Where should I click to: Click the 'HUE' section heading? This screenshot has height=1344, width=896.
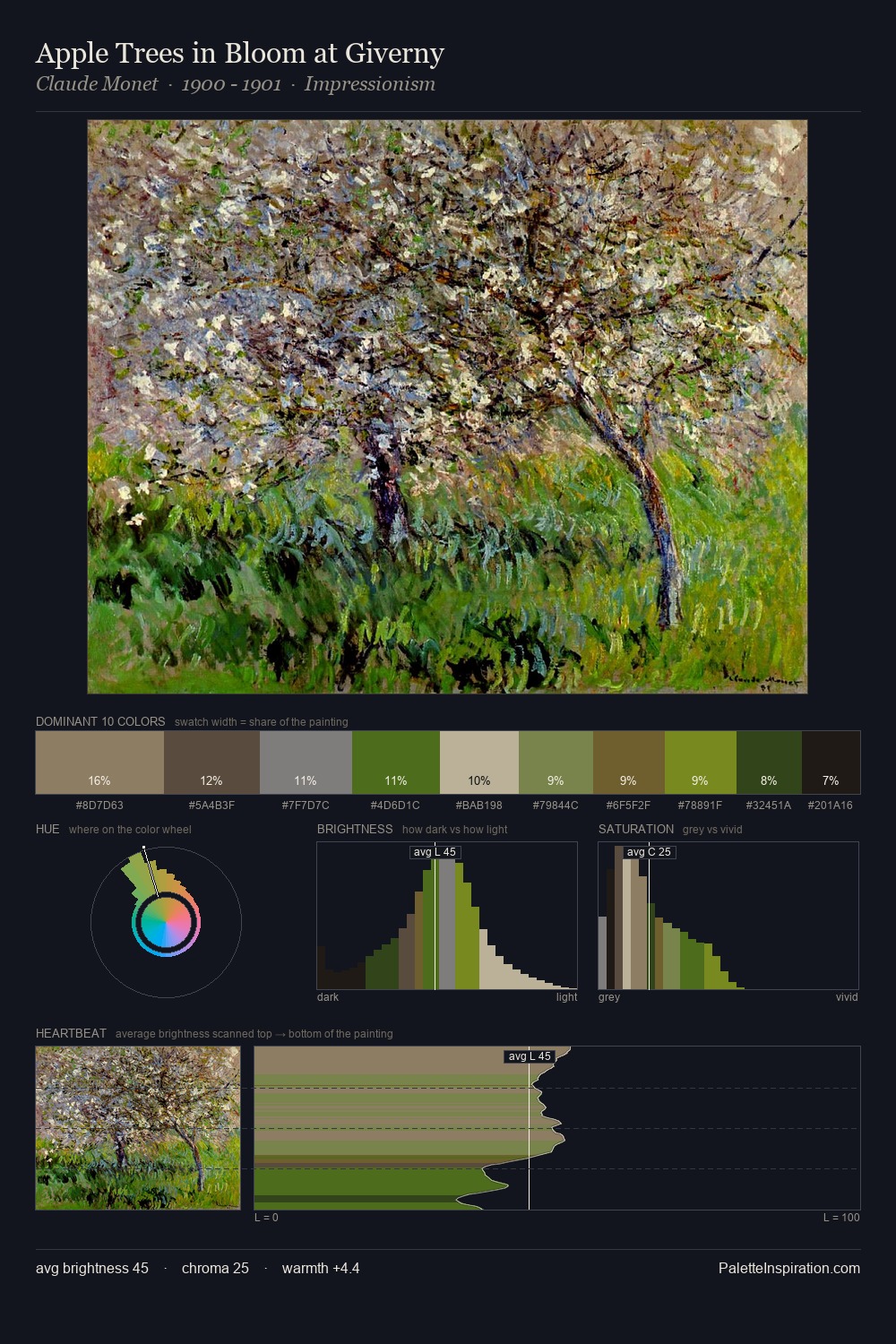[x=47, y=829]
